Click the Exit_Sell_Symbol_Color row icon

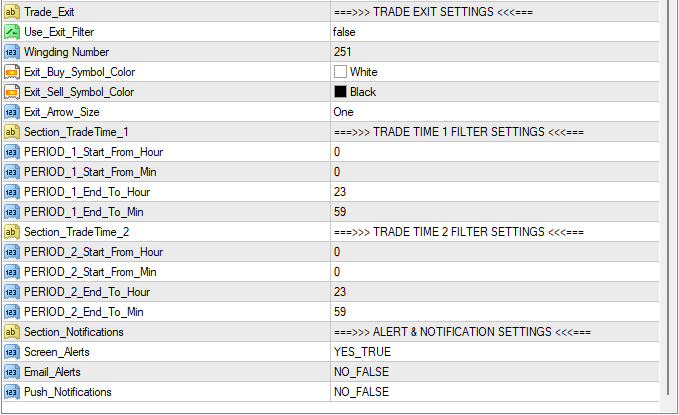point(11,91)
